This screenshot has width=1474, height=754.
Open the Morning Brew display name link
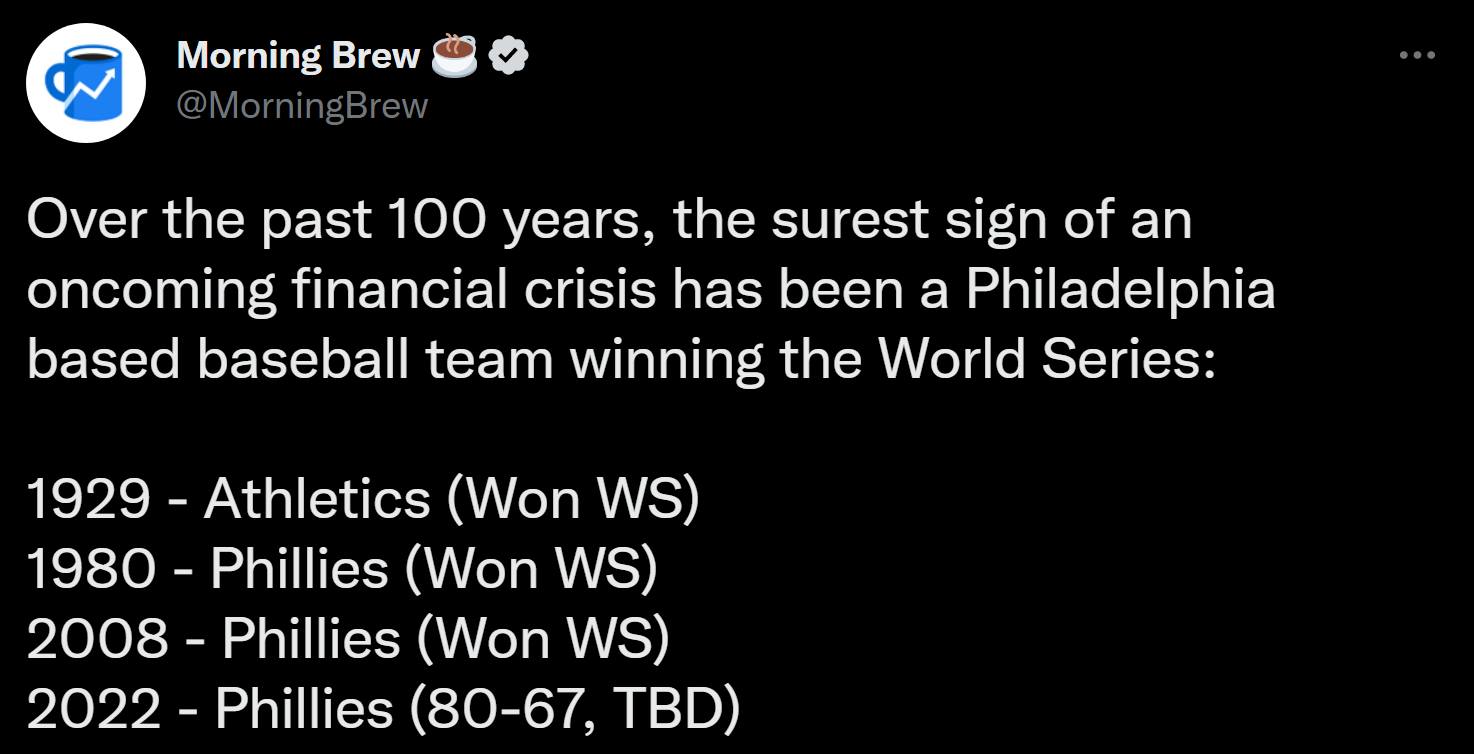coord(297,56)
